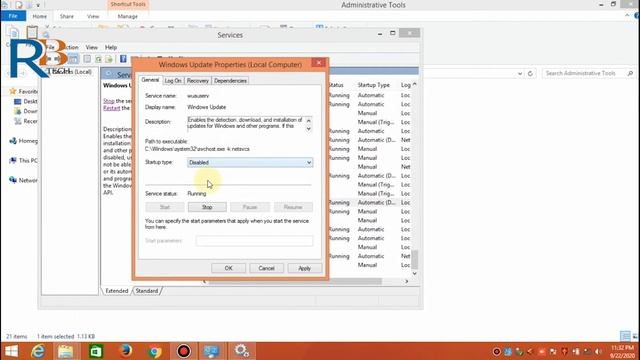The image size is (640, 360).
Task: Click the Stop link in Services extended pane
Action: pyautogui.click(x=109, y=101)
